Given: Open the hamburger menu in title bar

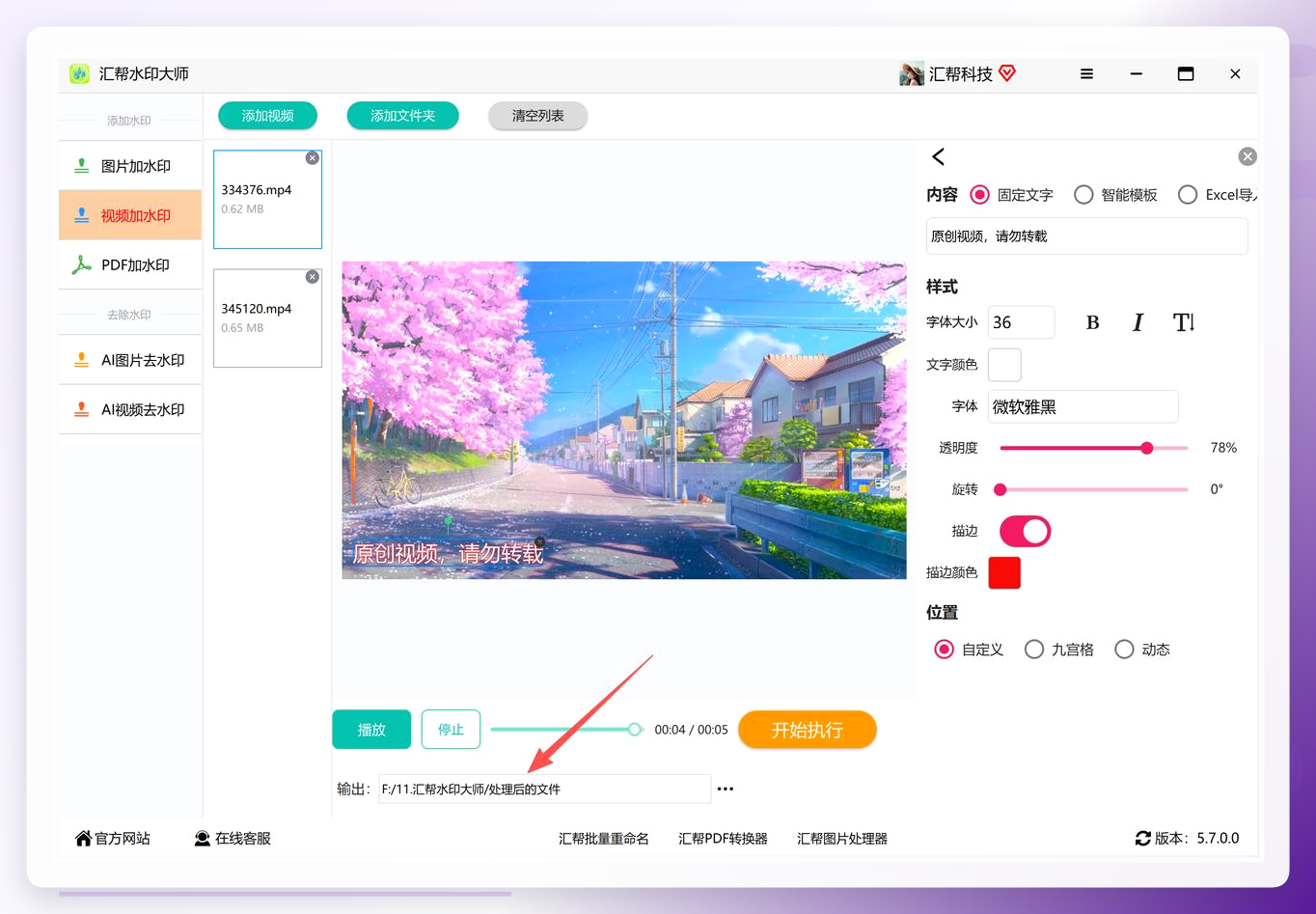Looking at the screenshot, I should point(1086,73).
